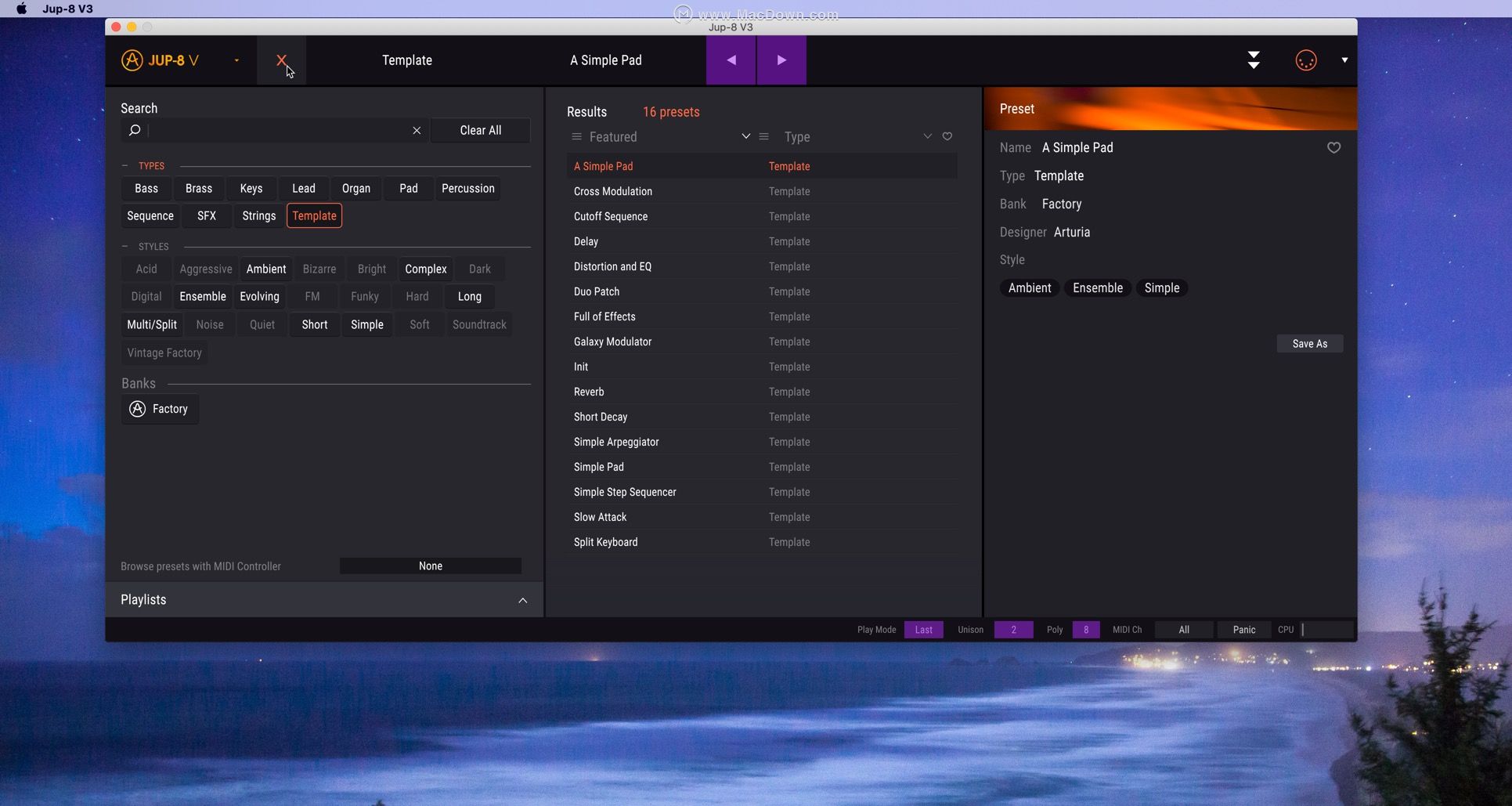Filter by Percussion type
Screen dimensions: 1512x806
[x=468, y=189]
